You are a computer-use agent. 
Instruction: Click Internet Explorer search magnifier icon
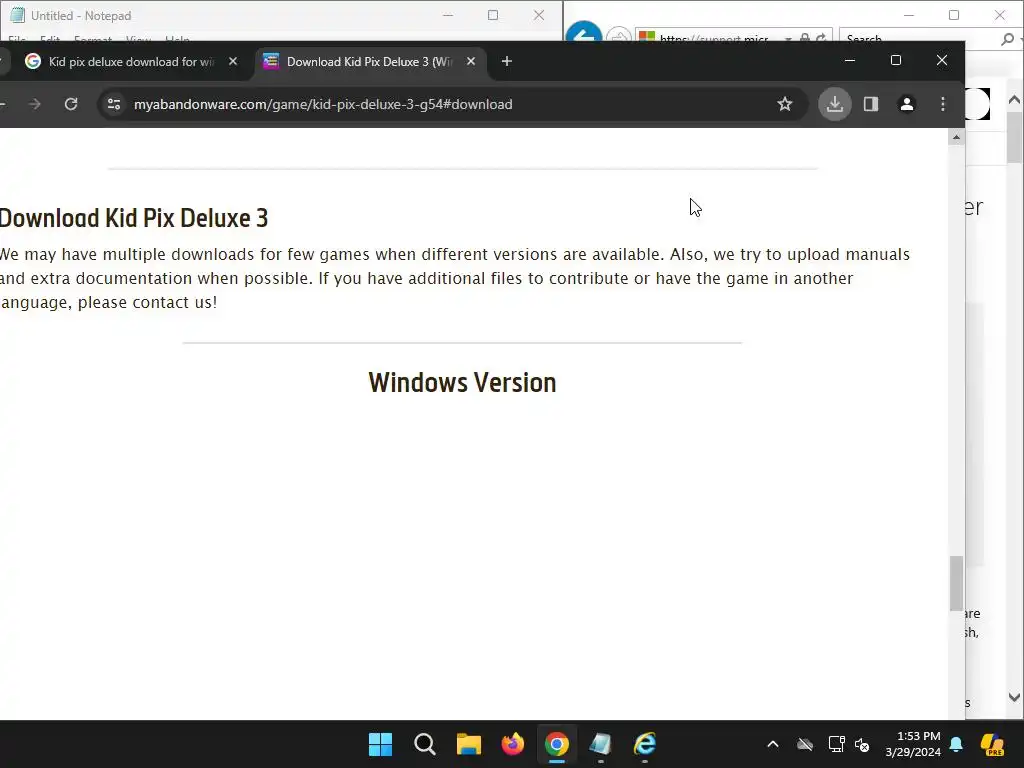tap(1008, 39)
